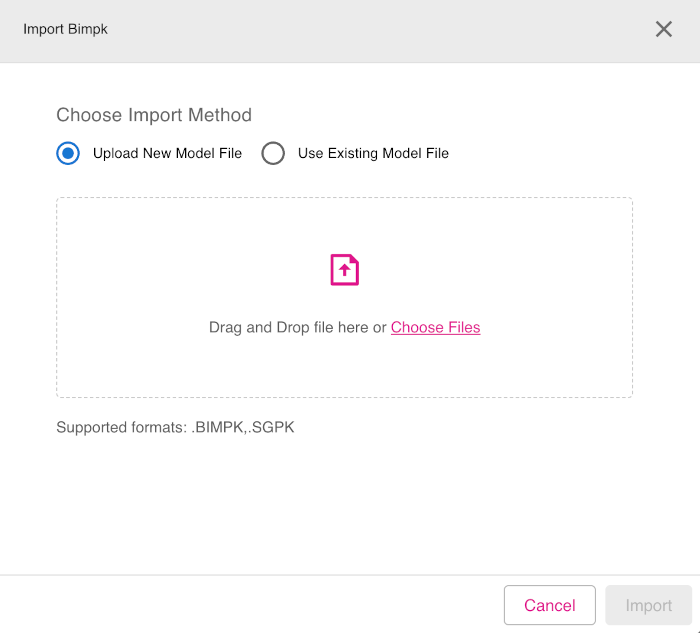This screenshot has width=700, height=633.
Task: Select the Use Existing Model File radio button
Action: pos(273,153)
